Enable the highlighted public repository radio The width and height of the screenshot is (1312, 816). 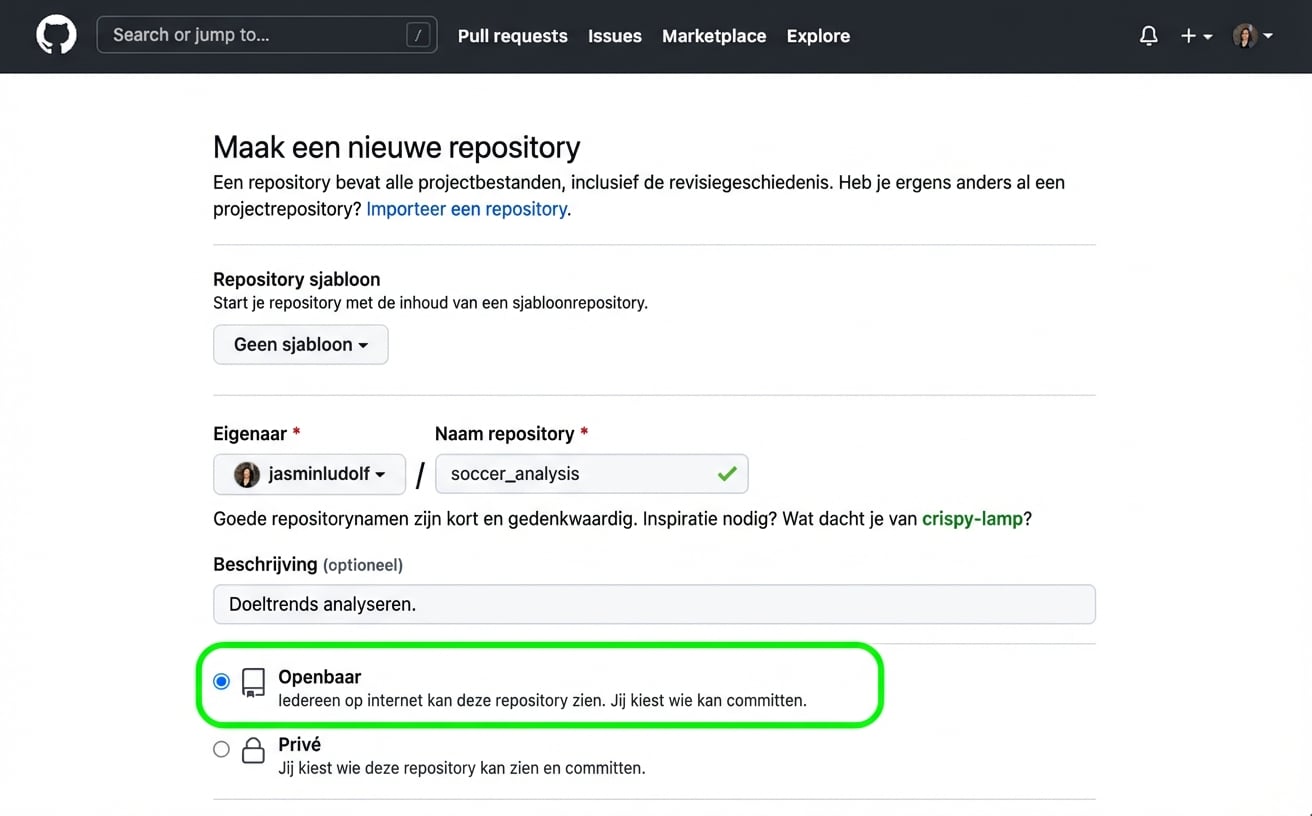(x=221, y=681)
